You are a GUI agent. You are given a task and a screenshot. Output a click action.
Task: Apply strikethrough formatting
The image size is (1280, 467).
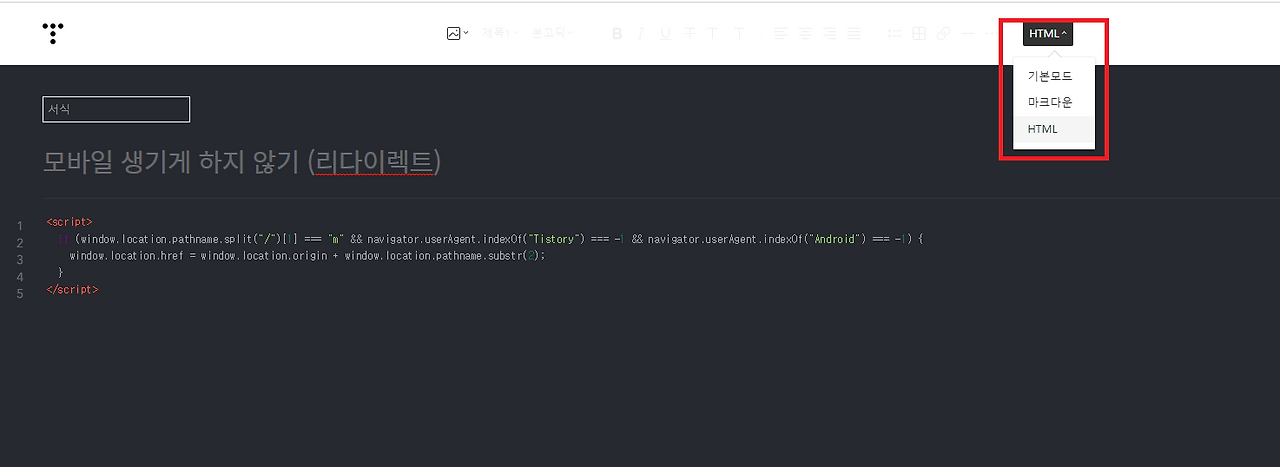690,34
